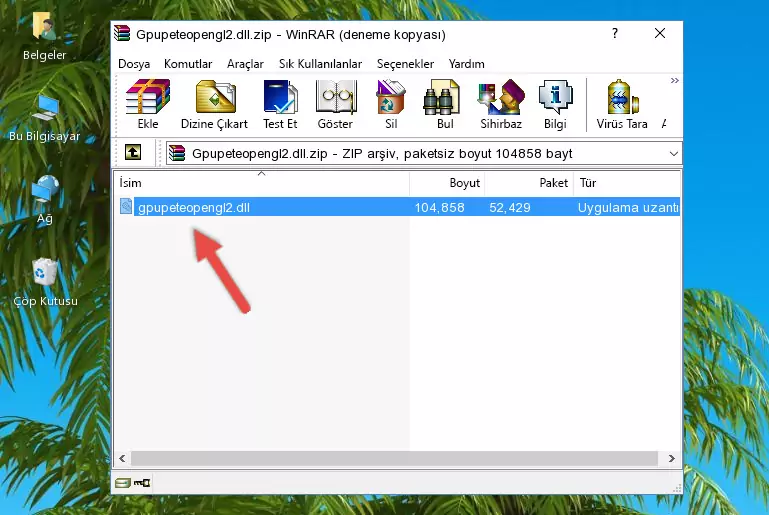Open the Yardım menu
Screen dimensions: 769x515
(x=466, y=64)
